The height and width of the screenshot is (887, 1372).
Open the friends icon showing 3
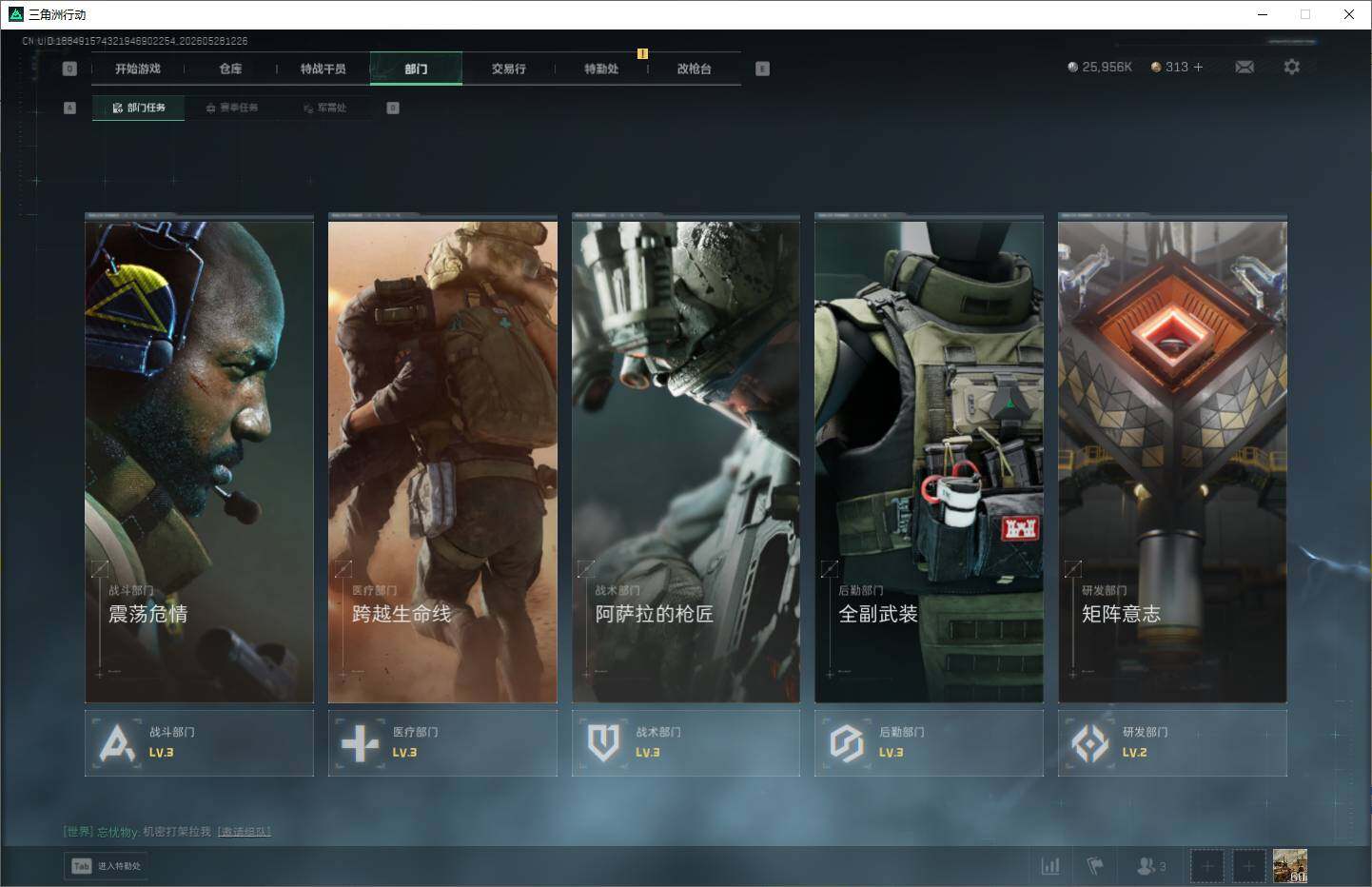click(x=1151, y=866)
